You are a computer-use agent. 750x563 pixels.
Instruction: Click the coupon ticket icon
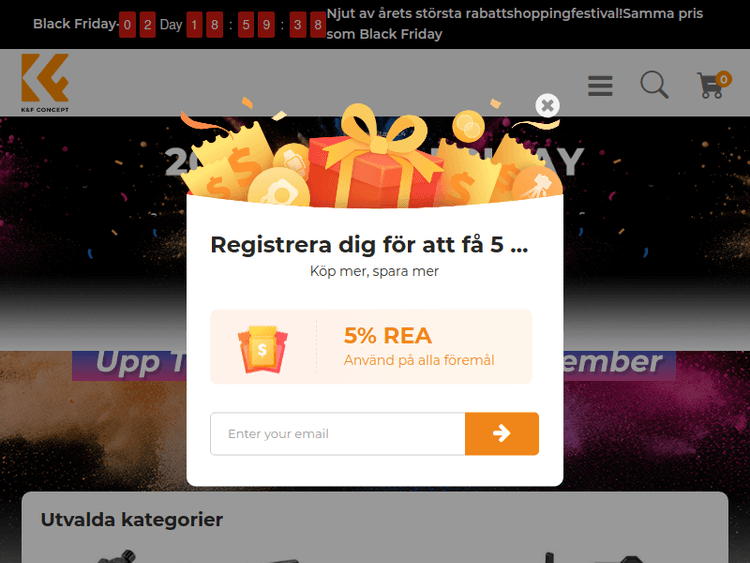(x=262, y=349)
